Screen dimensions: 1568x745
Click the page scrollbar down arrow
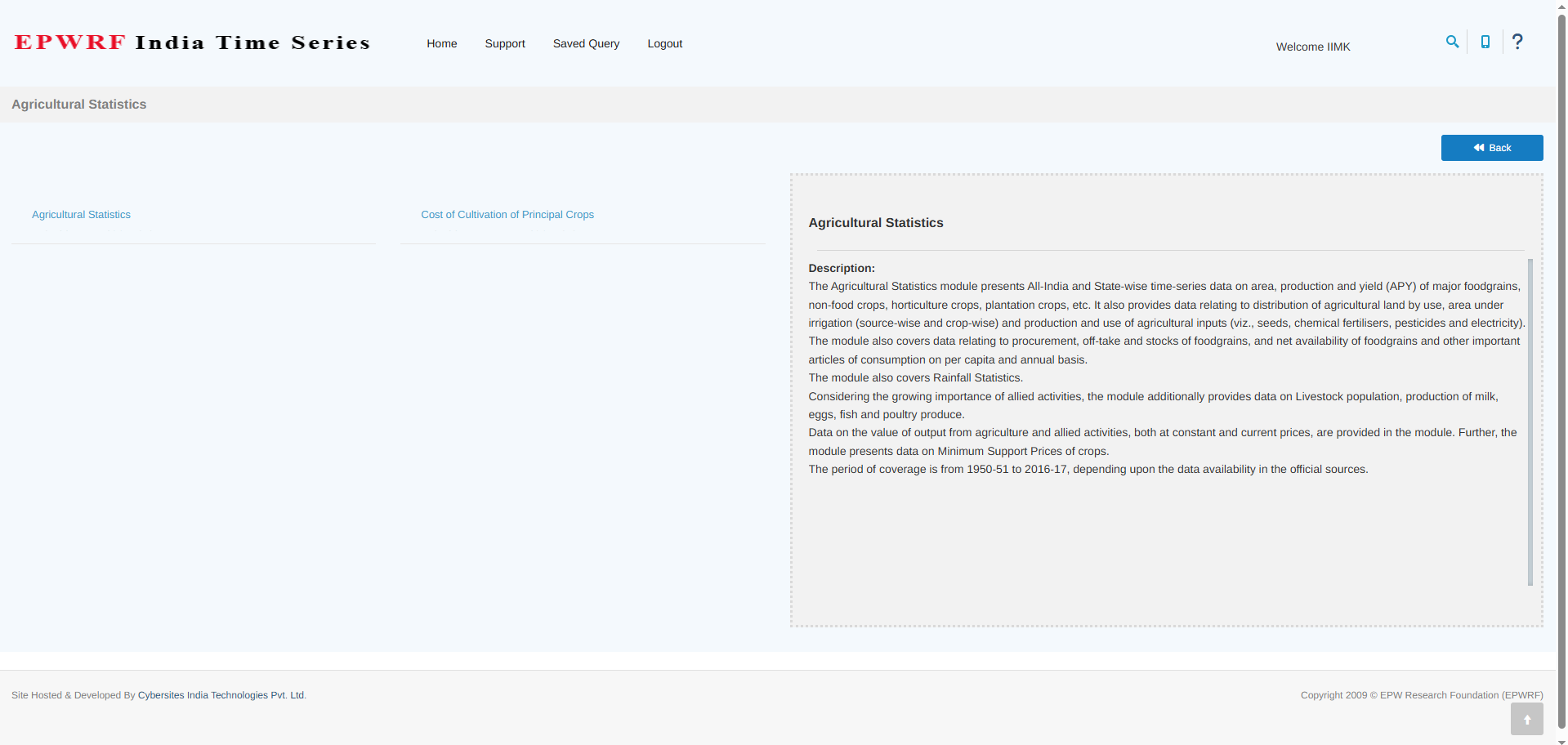point(1561,741)
